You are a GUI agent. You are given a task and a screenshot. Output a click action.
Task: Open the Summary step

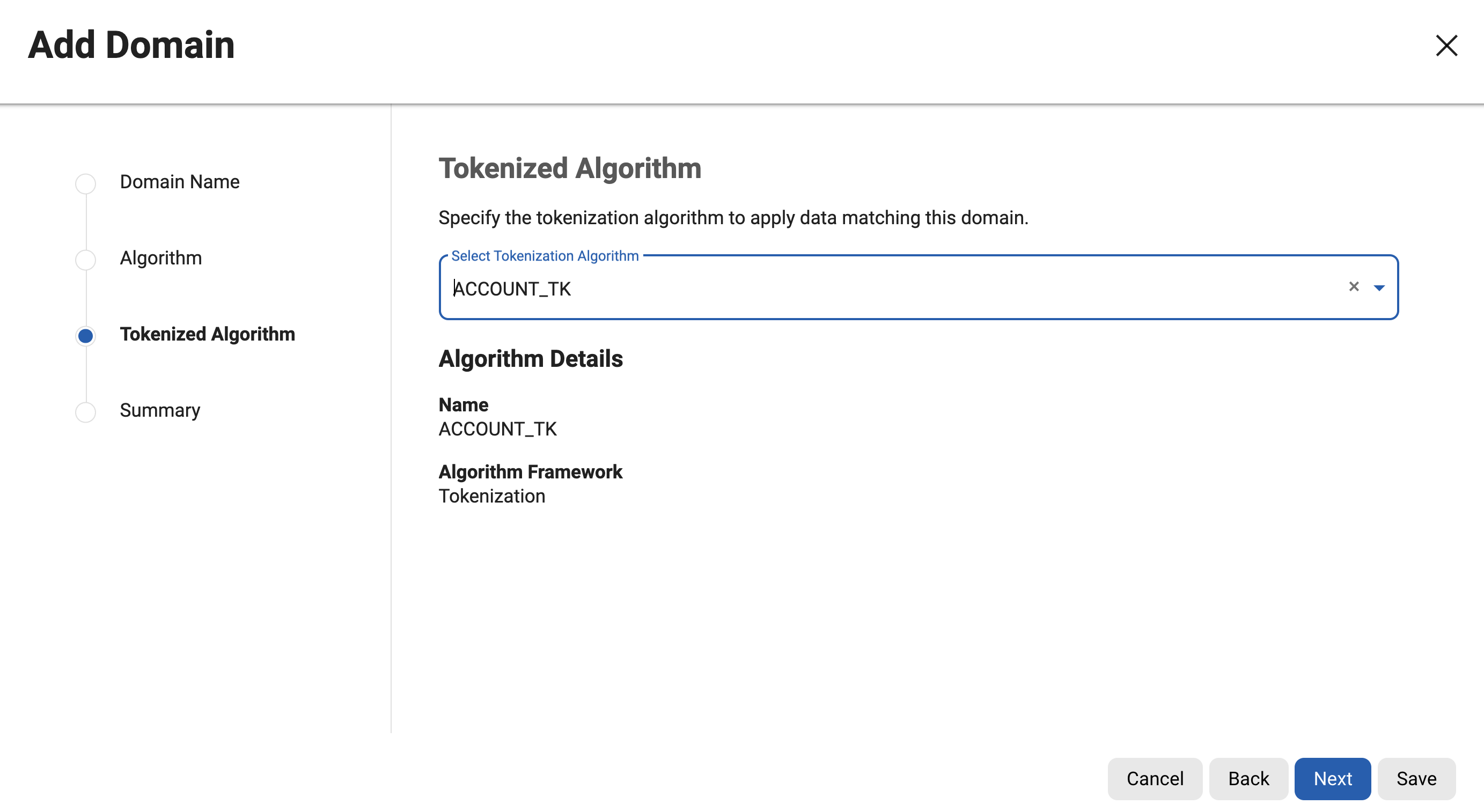click(159, 410)
